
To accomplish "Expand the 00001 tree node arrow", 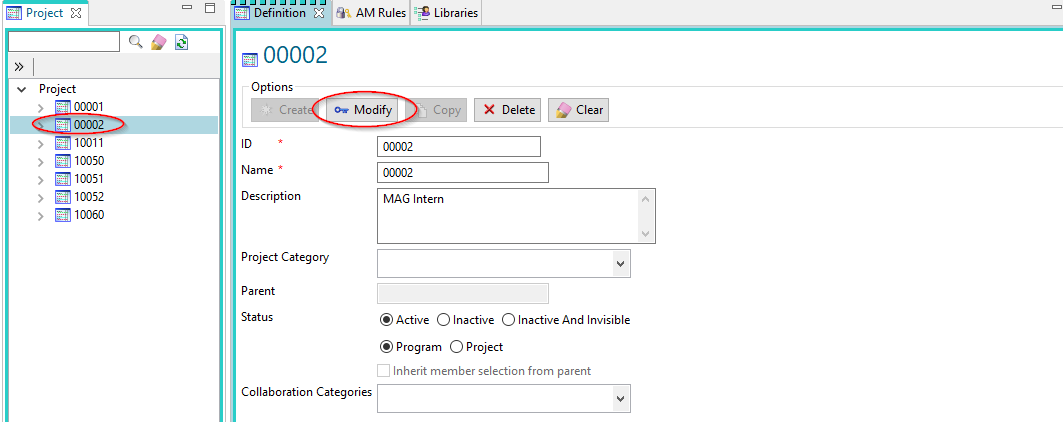I will pyautogui.click(x=40, y=107).
